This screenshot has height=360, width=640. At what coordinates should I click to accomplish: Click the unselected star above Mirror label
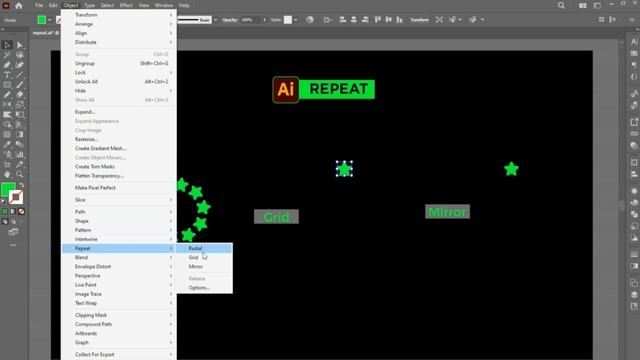coord(511,169)
